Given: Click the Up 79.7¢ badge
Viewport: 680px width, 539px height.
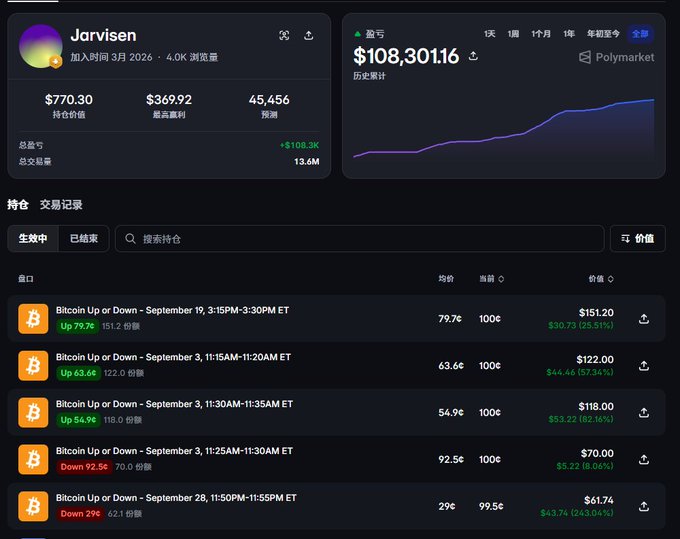Looking at the screenshot, I should coord(78,326).
